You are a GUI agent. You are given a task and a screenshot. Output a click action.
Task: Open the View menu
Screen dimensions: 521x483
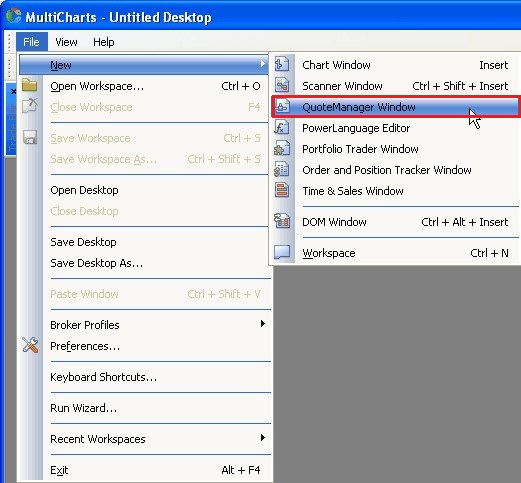pos(66,42)
